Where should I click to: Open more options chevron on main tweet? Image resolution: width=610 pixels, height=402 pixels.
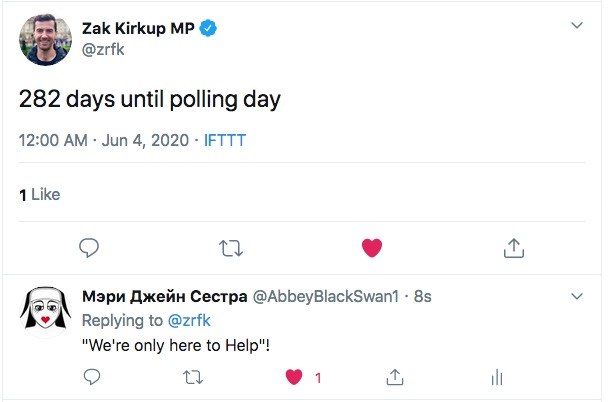pos(576,25)
